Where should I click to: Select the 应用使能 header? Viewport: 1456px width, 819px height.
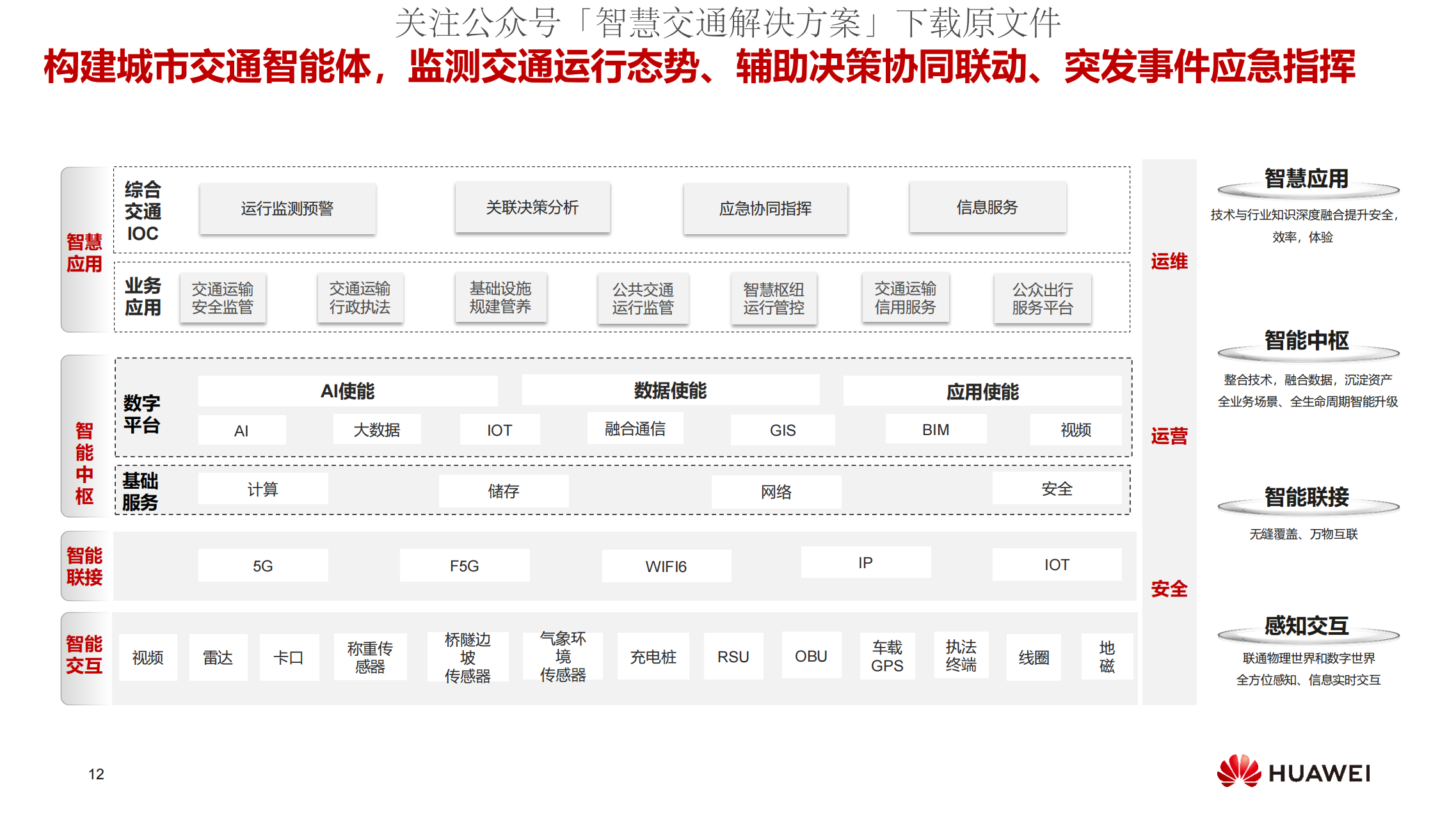pos(982,391)
